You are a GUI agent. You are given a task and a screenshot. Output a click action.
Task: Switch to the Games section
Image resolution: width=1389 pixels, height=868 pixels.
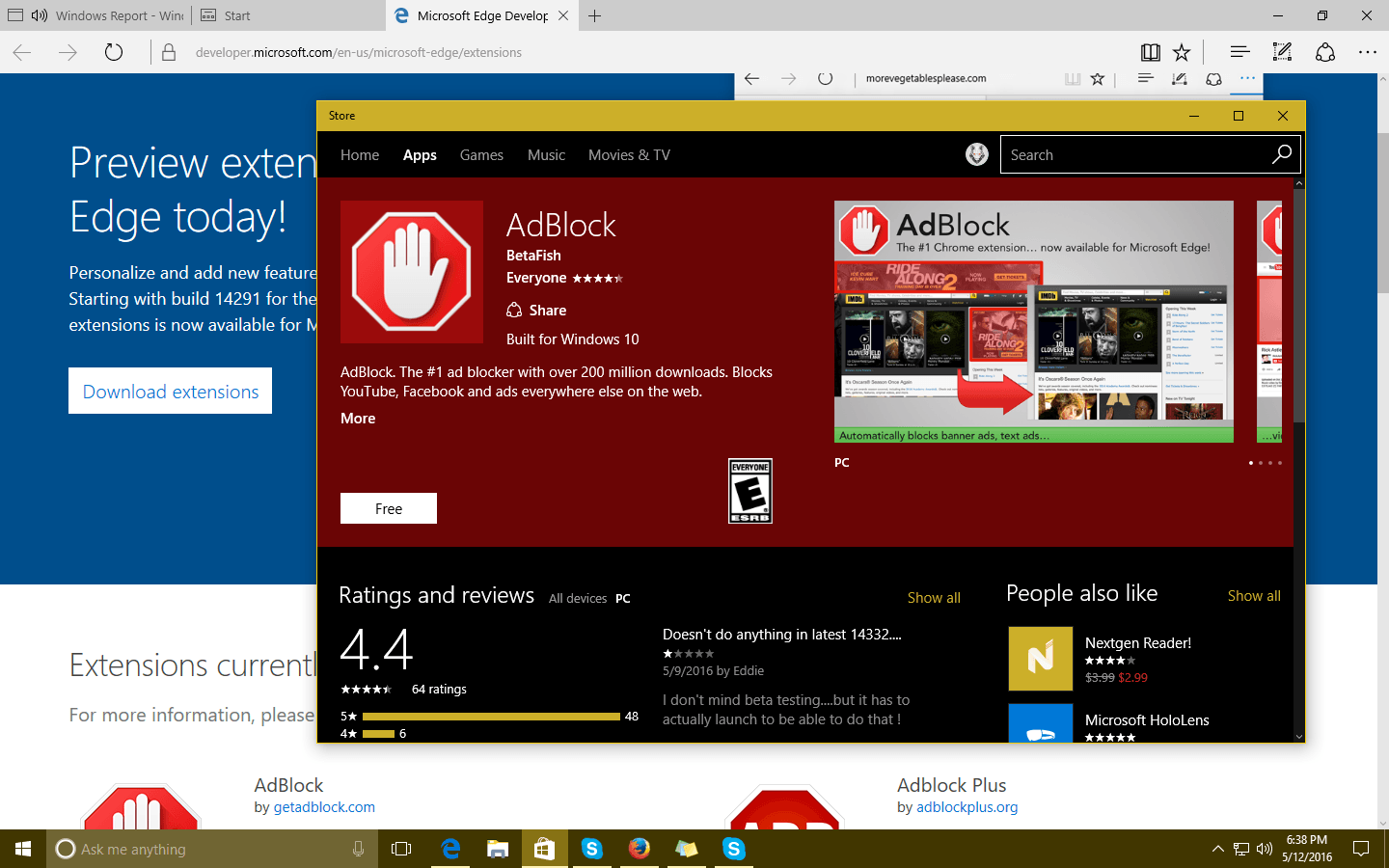[481, 154]
